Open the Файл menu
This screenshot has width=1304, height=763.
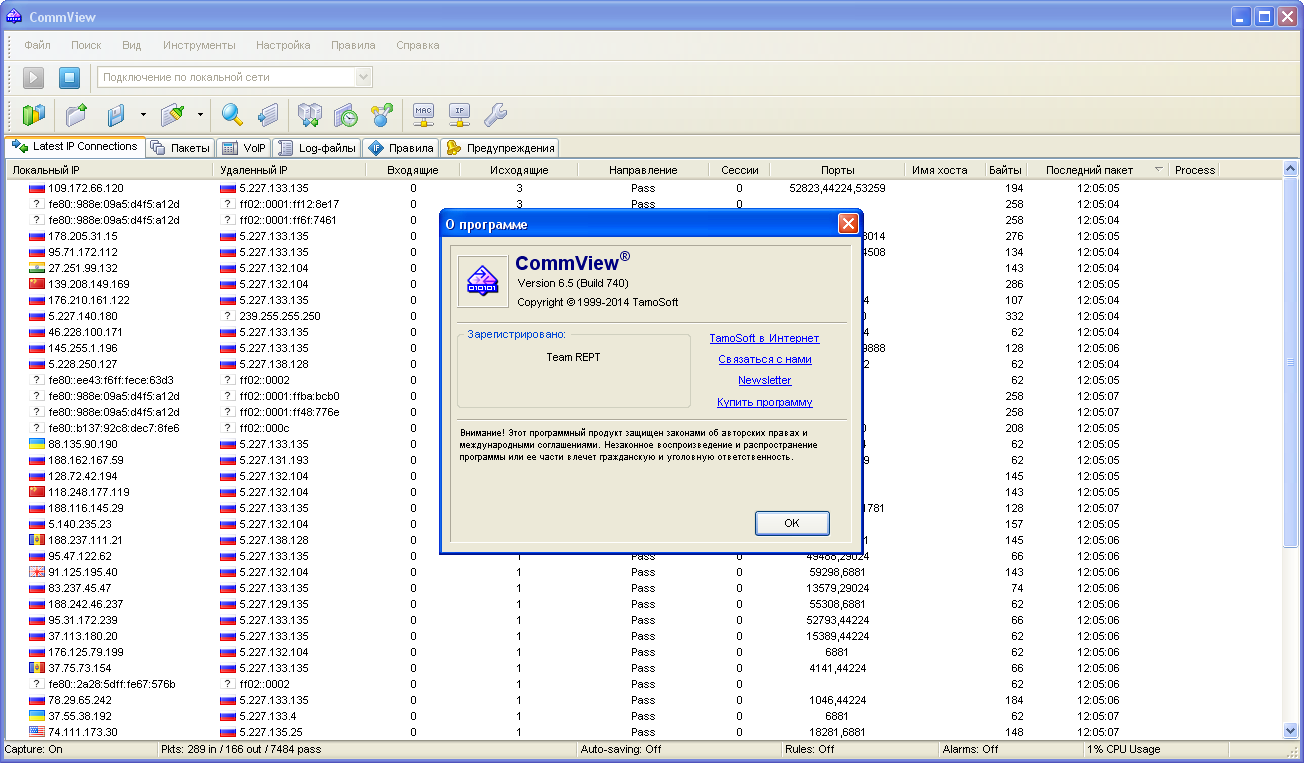click(x=38, y=45)
